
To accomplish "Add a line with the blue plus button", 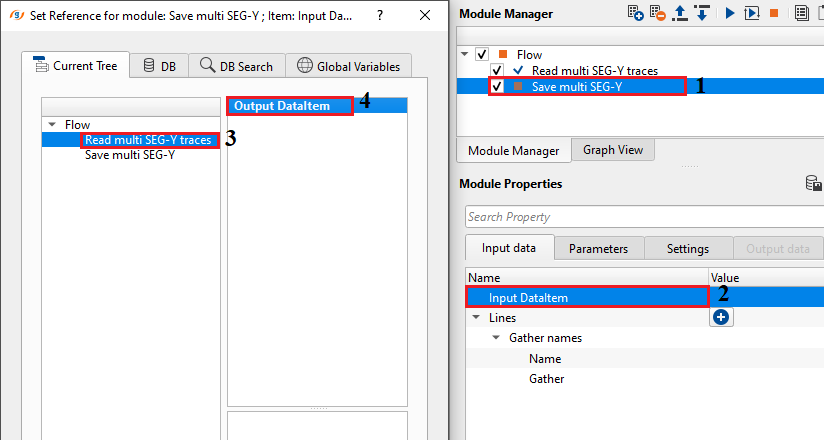I will coord(721,317).
